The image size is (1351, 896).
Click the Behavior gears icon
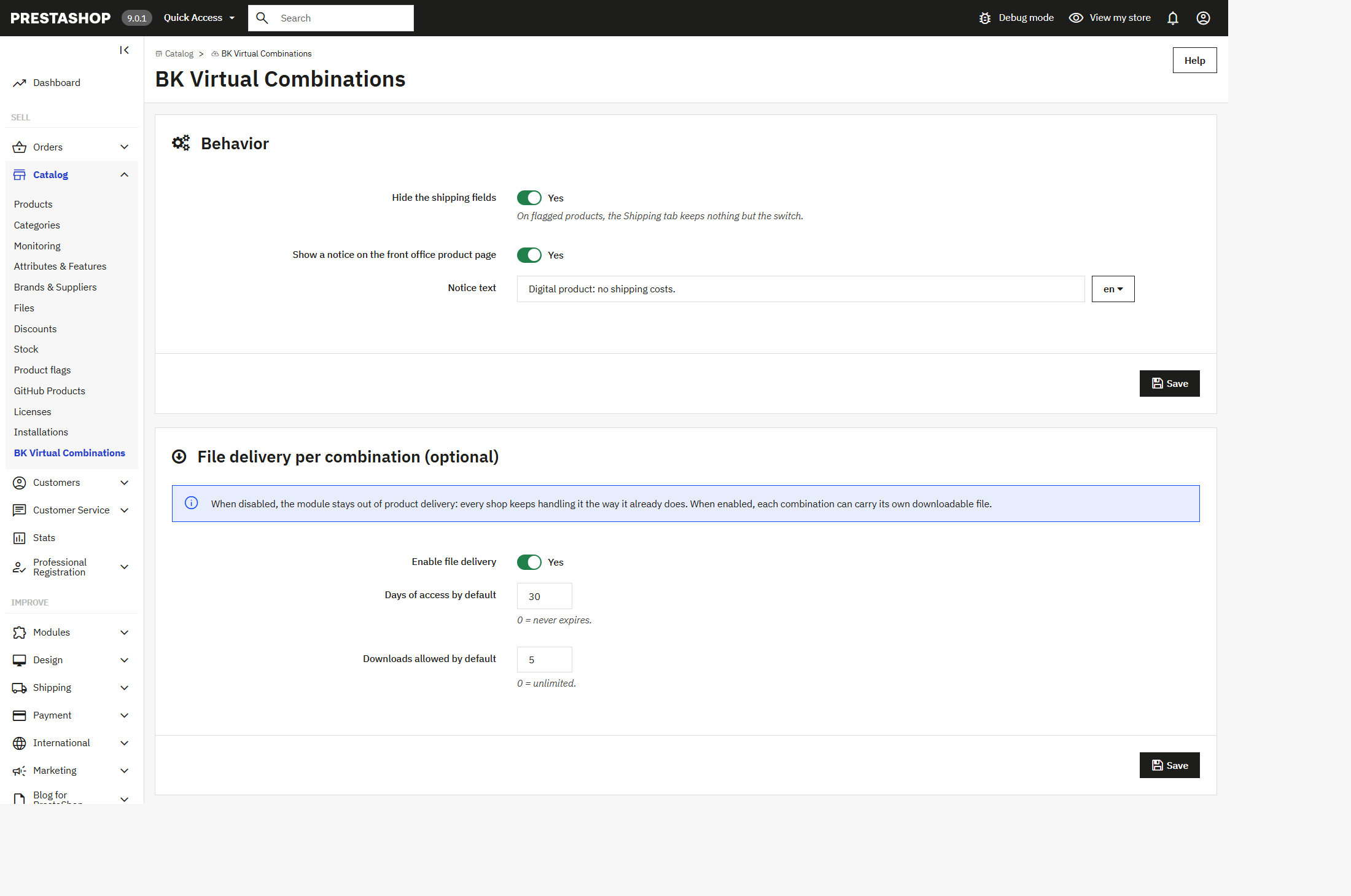click(x=181, y=143)
